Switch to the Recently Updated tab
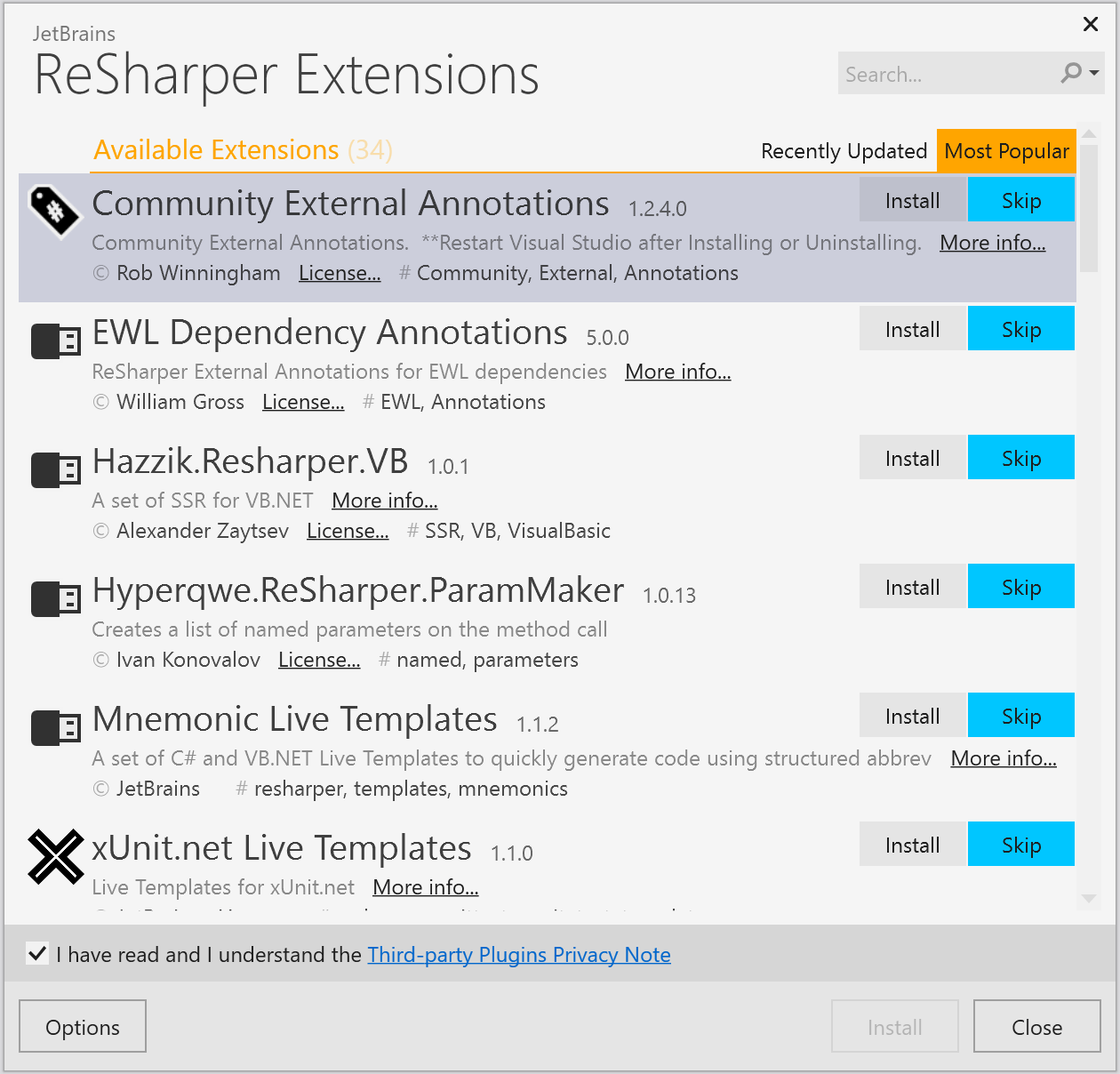Screen dimensions: 1120x1074 (x=844, y=151)
